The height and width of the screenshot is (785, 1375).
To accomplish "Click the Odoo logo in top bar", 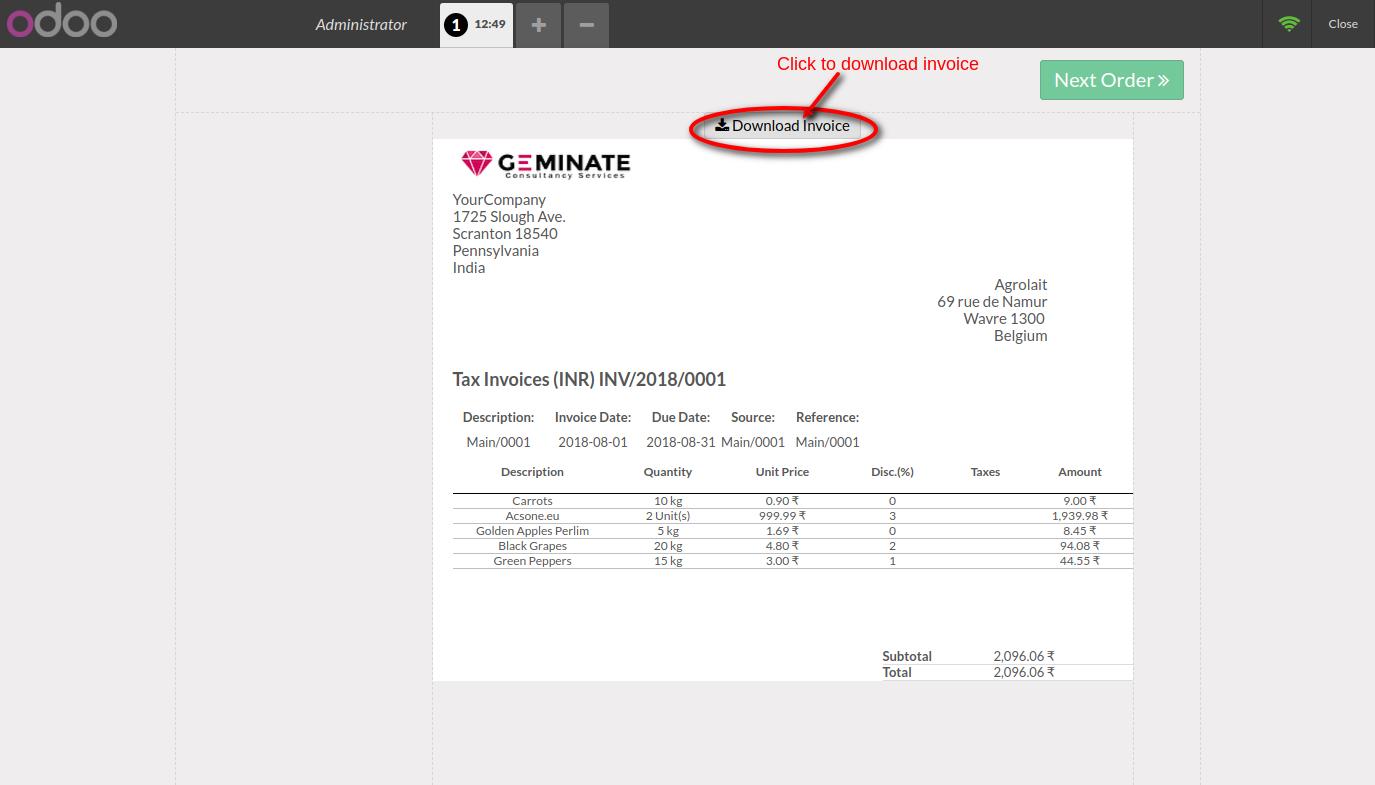I will (61, 23).
